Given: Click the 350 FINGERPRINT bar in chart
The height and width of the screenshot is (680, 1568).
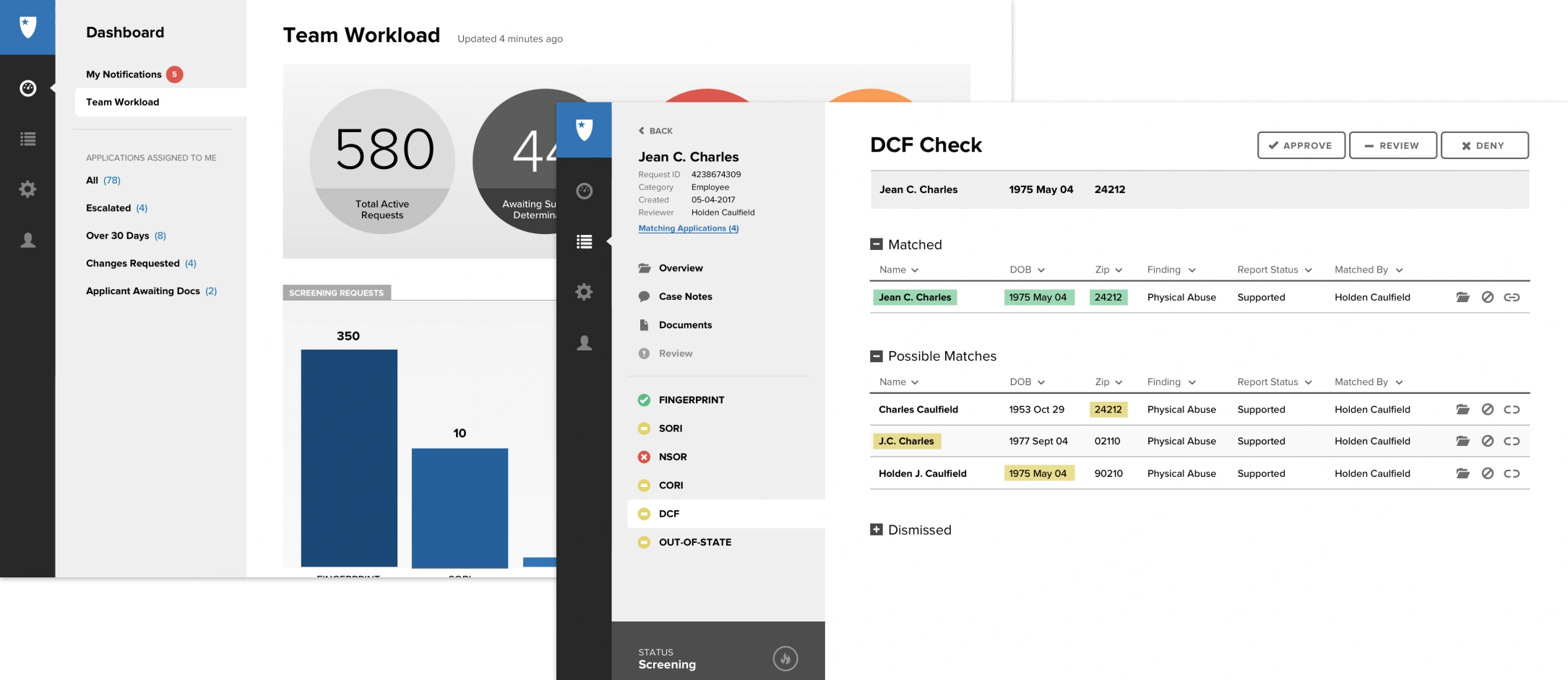Looking at the screenshot, I should click(349, 457).
